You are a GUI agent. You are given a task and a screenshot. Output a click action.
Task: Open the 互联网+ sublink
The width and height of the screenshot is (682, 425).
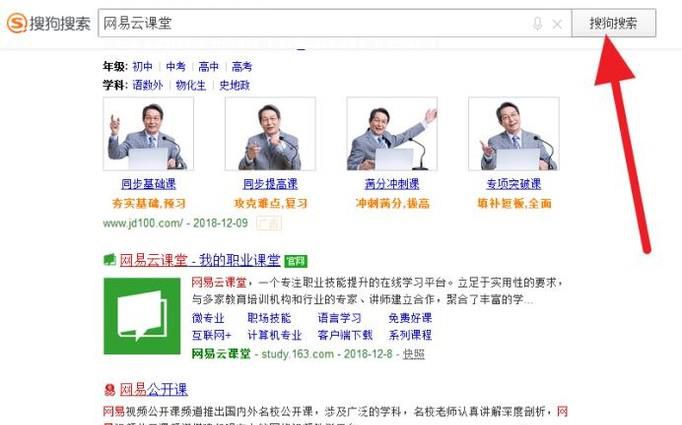212,335
